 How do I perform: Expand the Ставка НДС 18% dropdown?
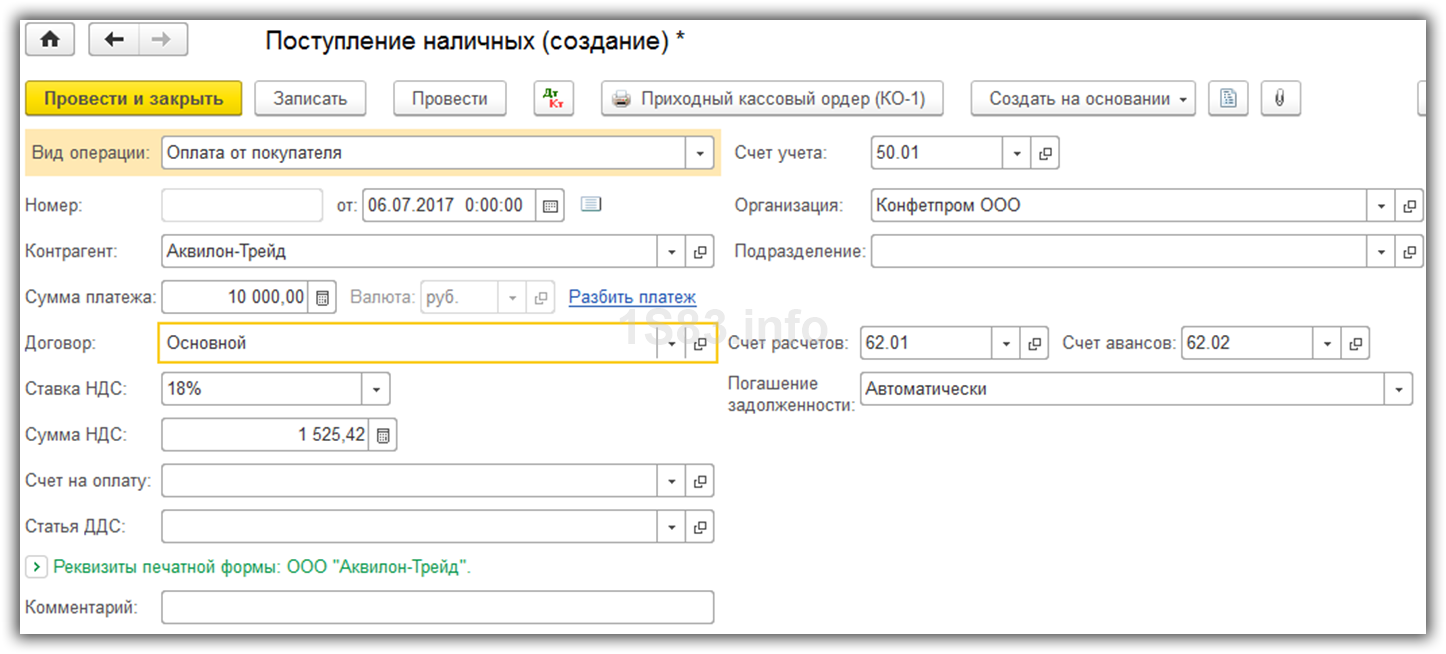coord(376,389)
